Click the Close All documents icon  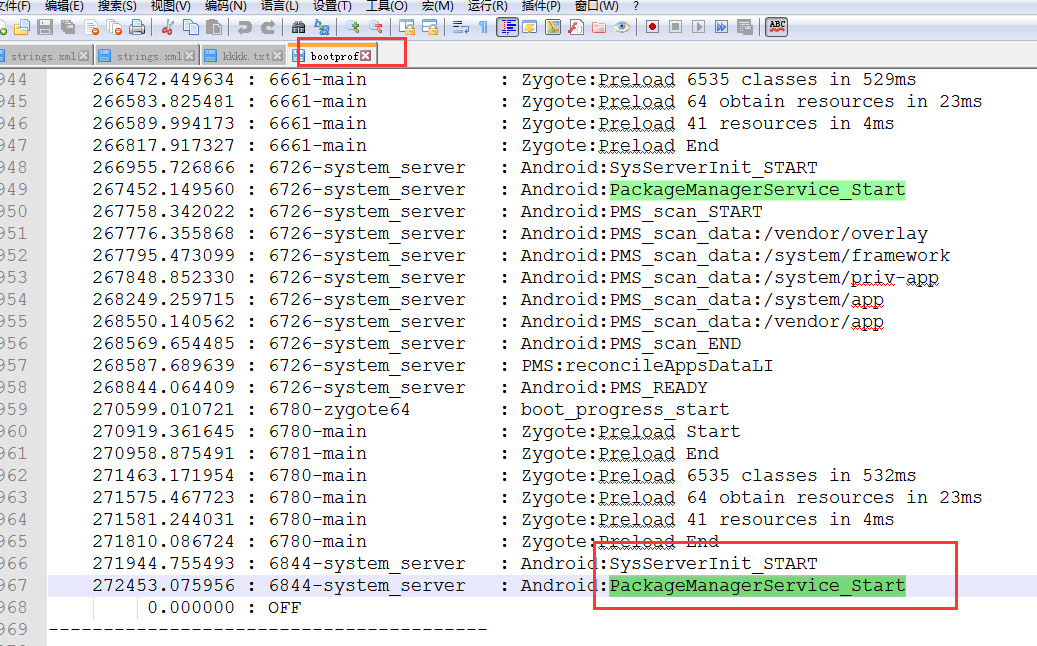[114, 27]
